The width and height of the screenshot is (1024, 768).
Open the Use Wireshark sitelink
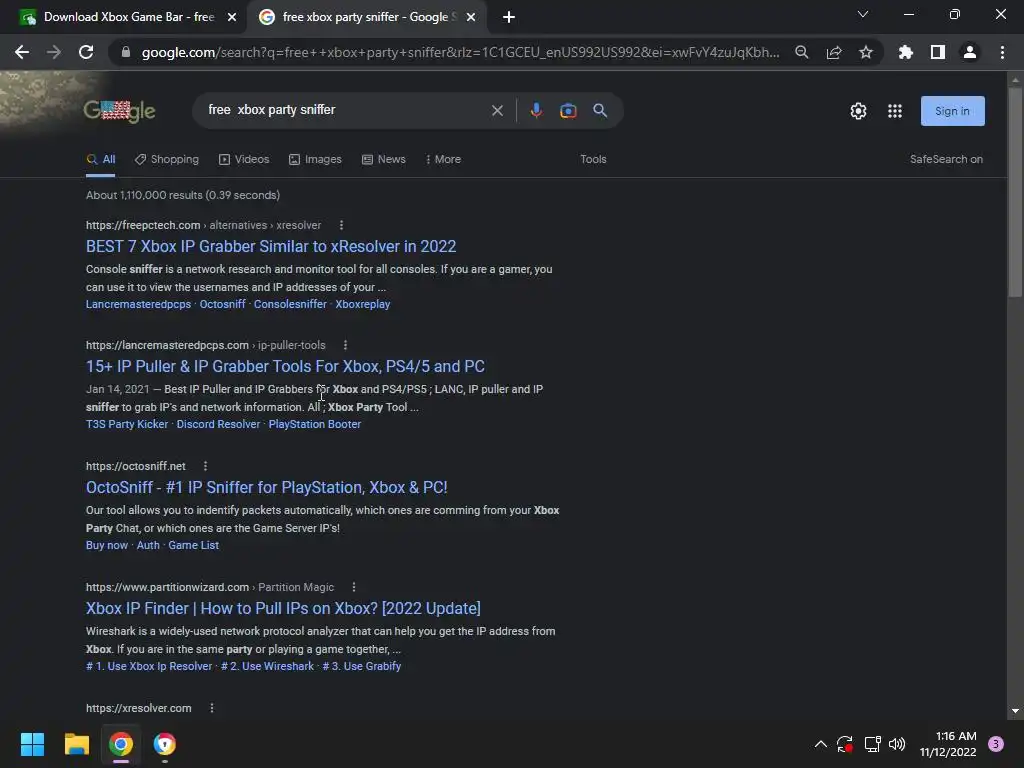(x=267, y=666)
